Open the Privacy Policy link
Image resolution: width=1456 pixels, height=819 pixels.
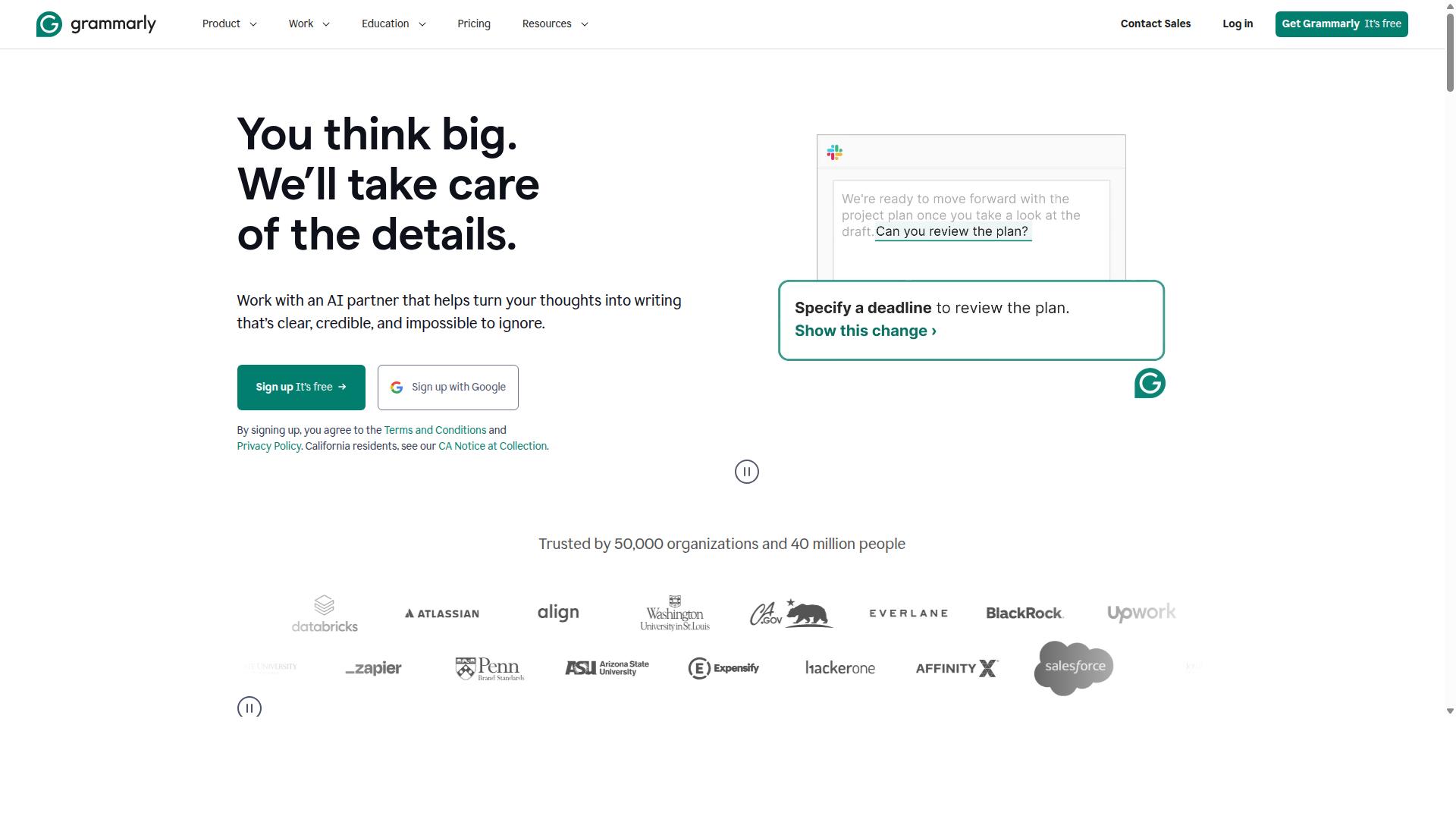pyautogui.click(x=269, y=446)
